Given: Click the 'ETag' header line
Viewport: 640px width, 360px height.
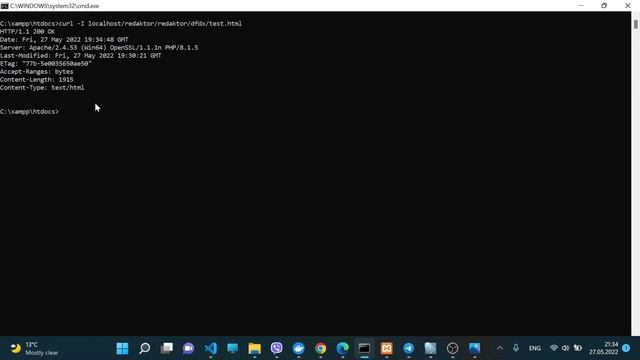Looking at the screenshot, I should [46, 64].
